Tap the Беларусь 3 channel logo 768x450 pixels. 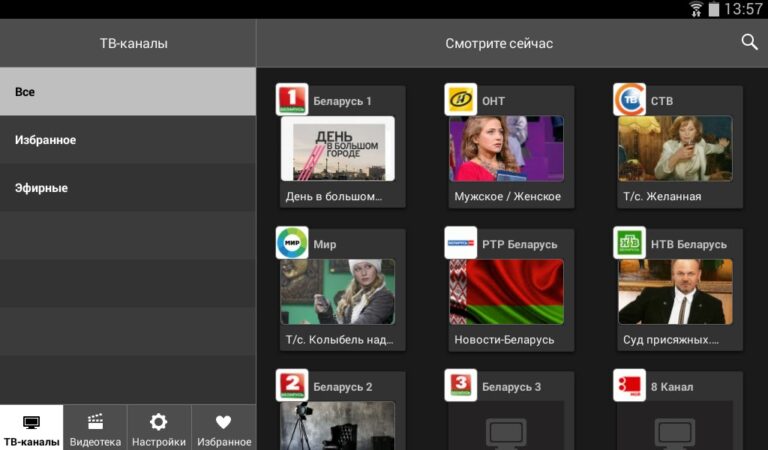[x=460, y=385]
